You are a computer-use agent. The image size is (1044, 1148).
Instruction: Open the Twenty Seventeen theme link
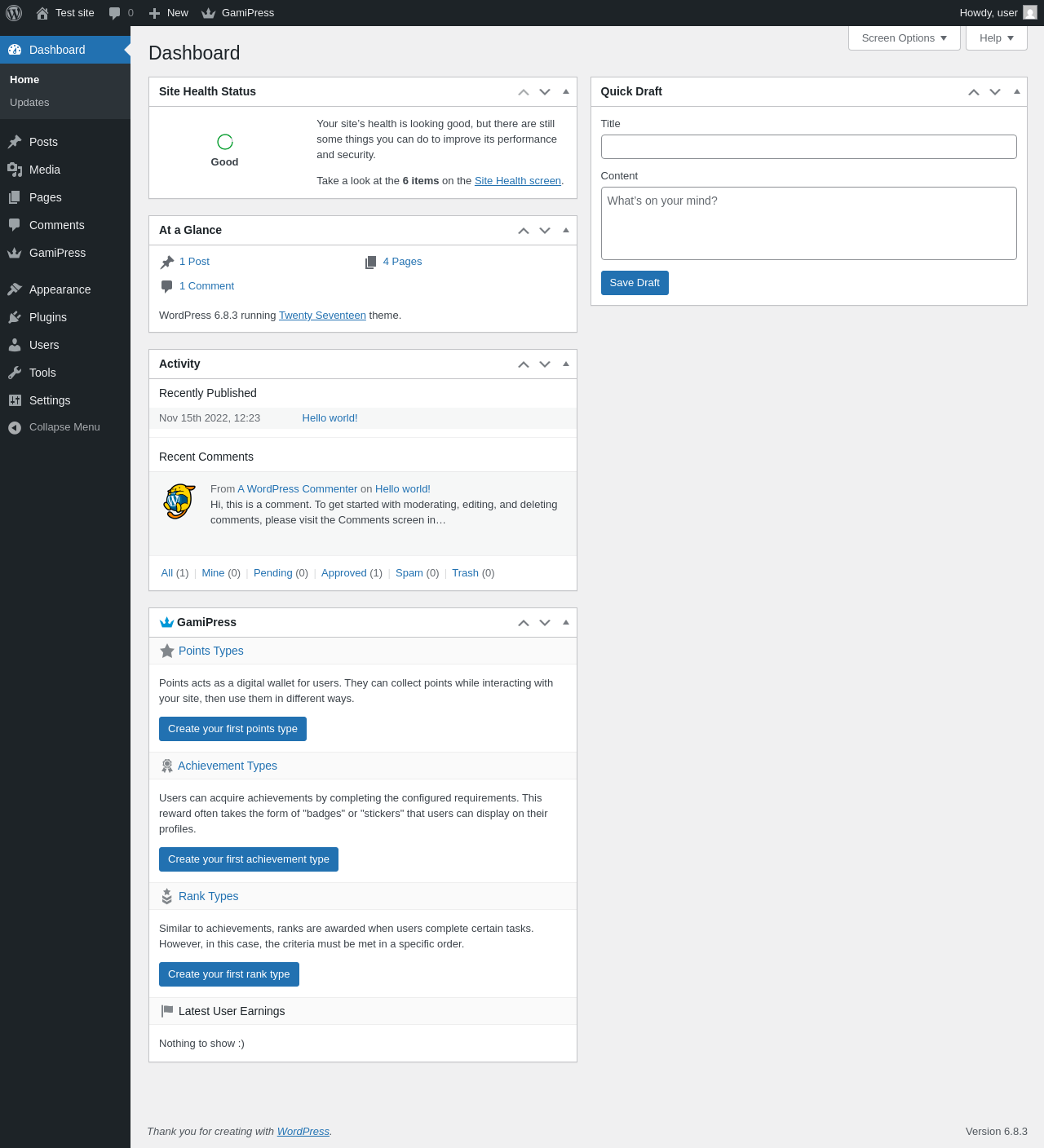tap(322, 316)
